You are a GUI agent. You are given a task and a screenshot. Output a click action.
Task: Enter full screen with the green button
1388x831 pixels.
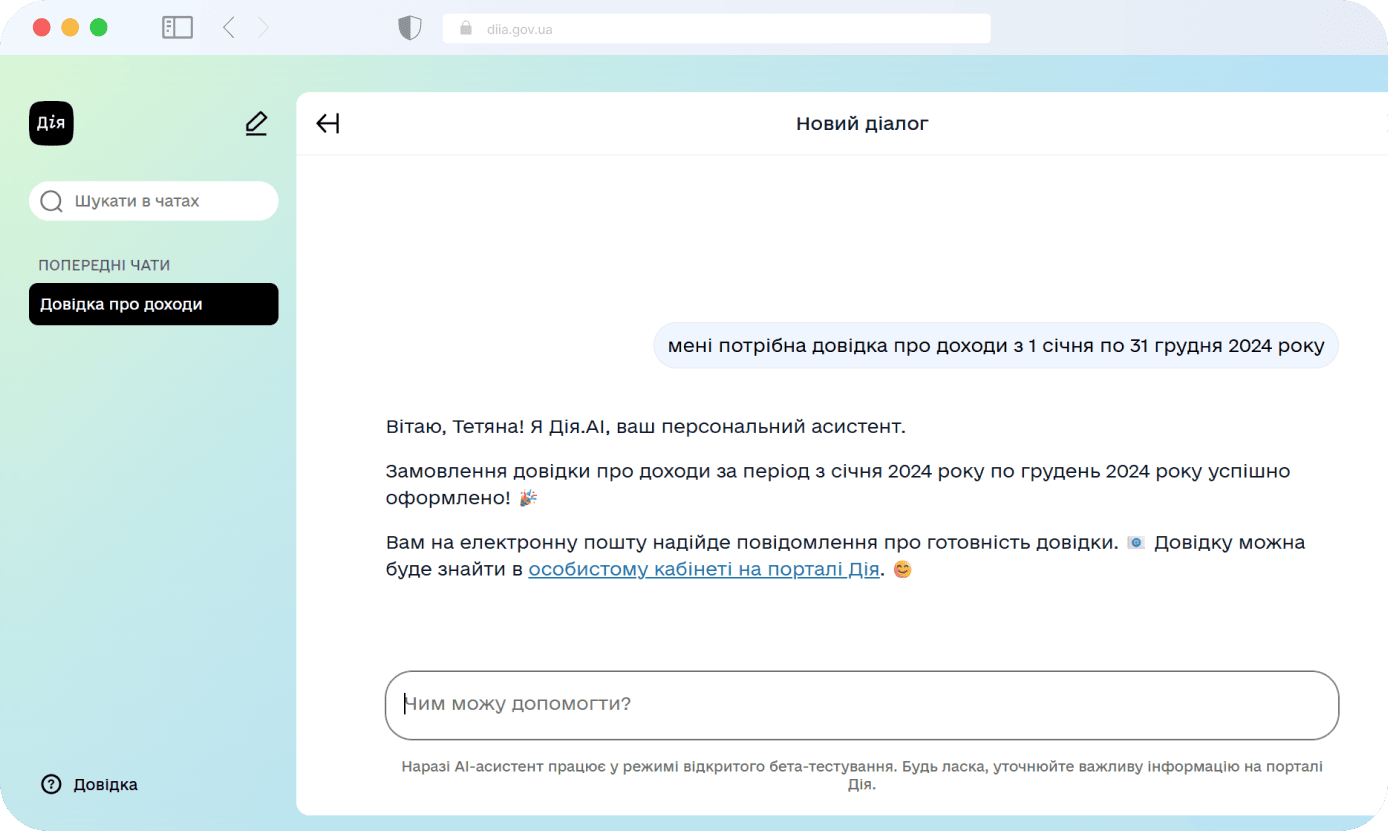[98, 28]
